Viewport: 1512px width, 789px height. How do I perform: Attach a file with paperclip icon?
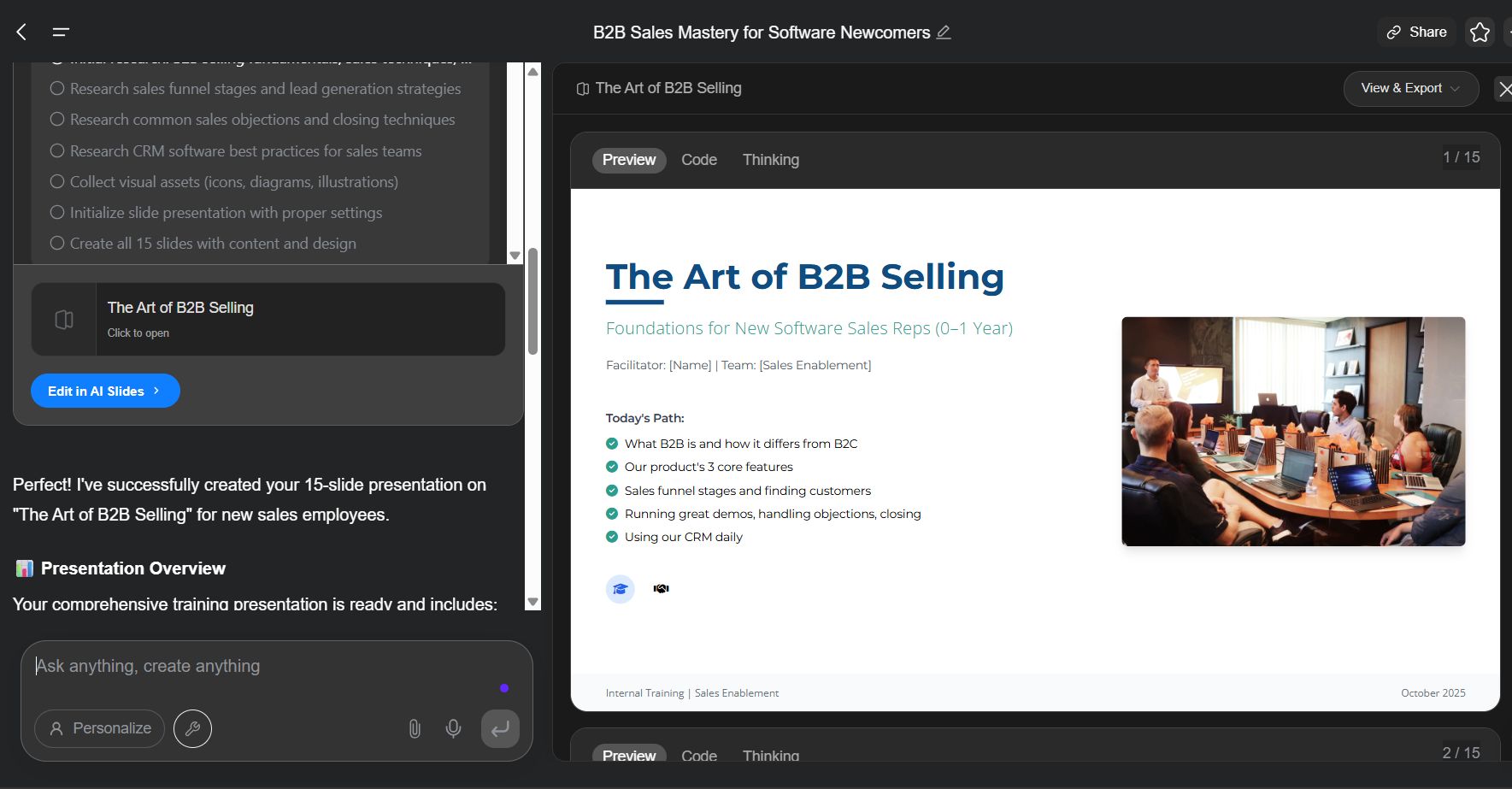[x=415, y=728]
